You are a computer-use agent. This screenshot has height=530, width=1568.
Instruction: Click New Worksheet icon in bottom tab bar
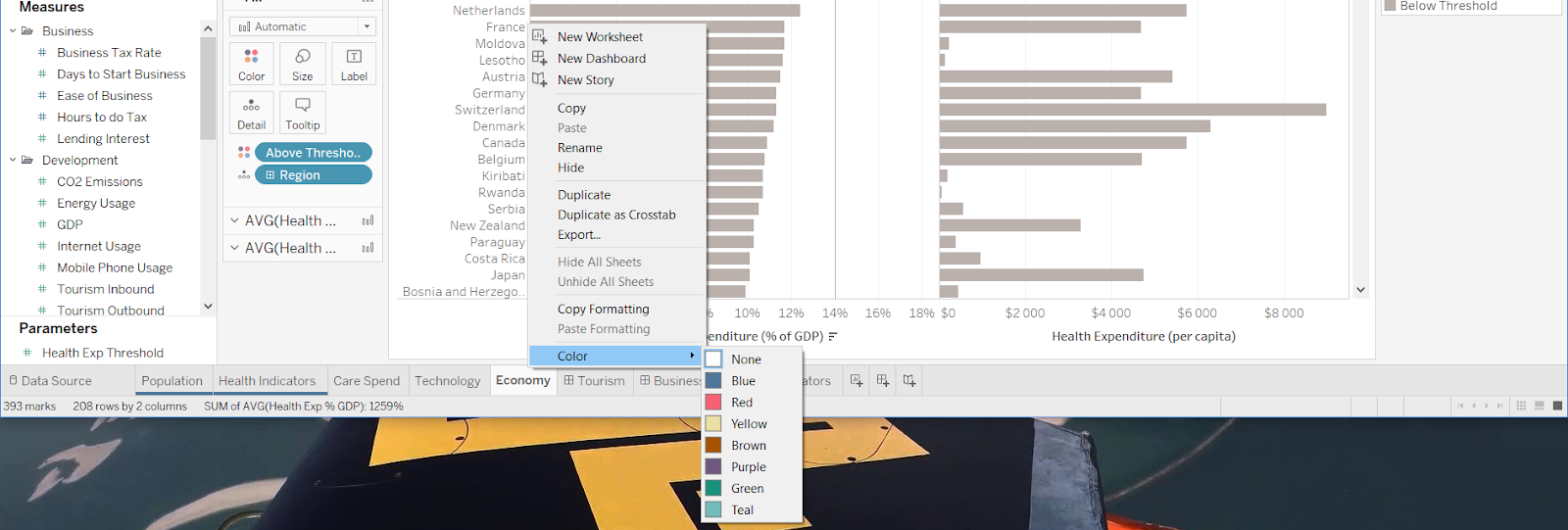coord(857,380)
